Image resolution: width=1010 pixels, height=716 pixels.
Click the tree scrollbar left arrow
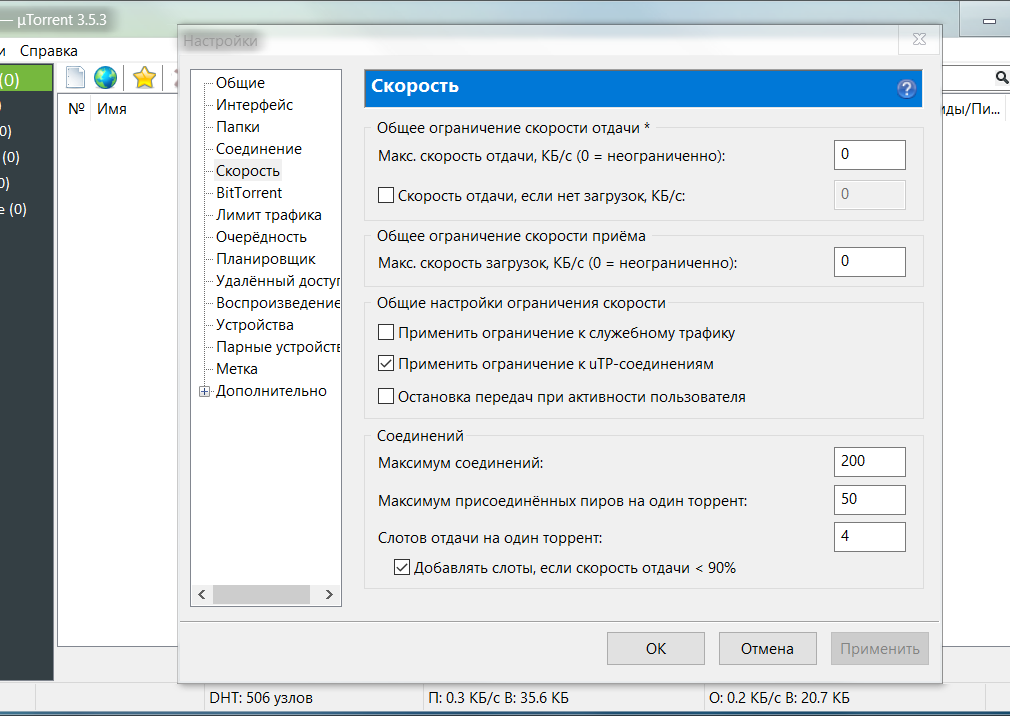pyautogui.click(x=202, y=594)
